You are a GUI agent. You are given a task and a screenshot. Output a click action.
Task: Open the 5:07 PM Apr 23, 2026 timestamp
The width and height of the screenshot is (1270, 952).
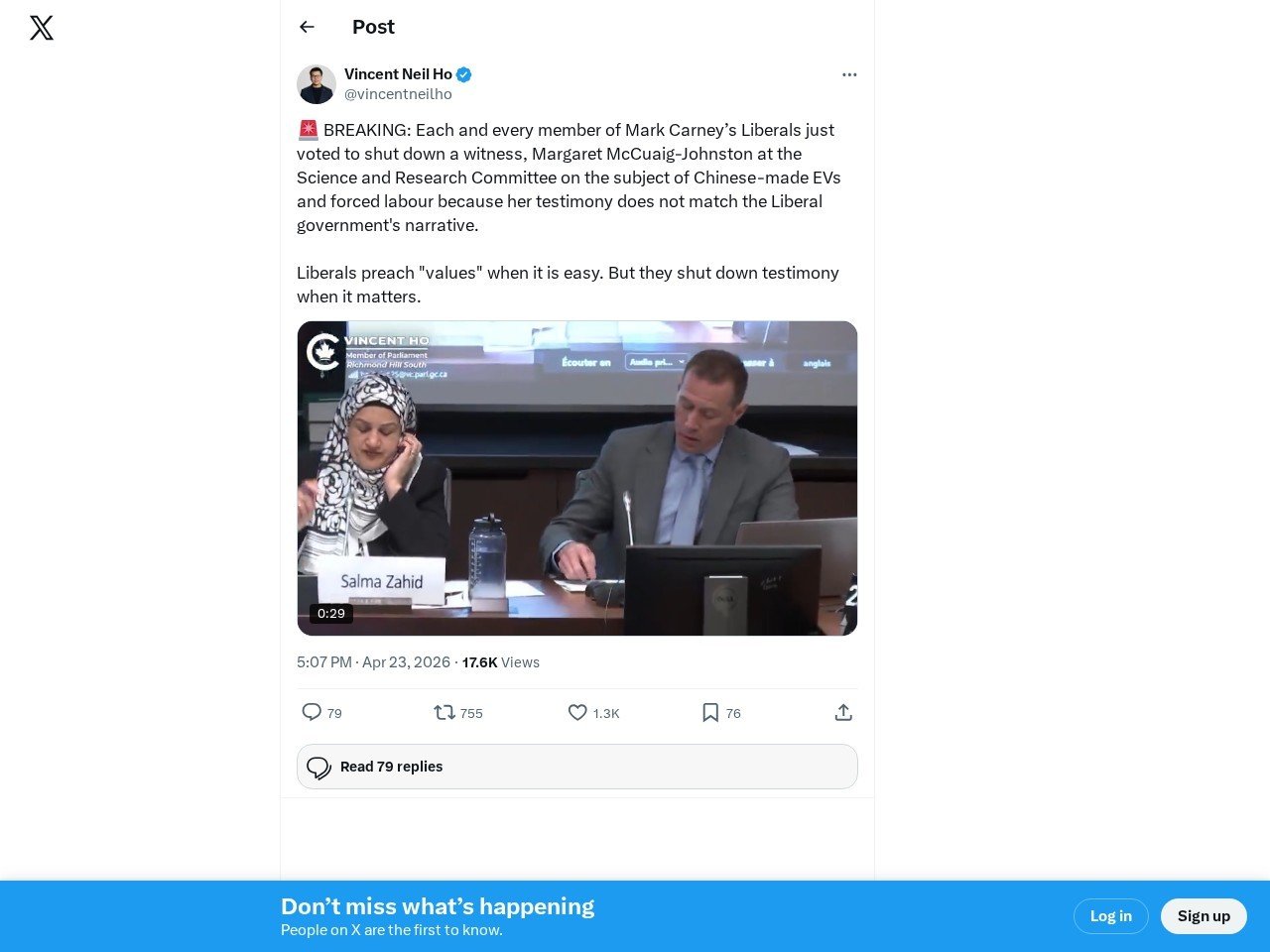[373, 662]
